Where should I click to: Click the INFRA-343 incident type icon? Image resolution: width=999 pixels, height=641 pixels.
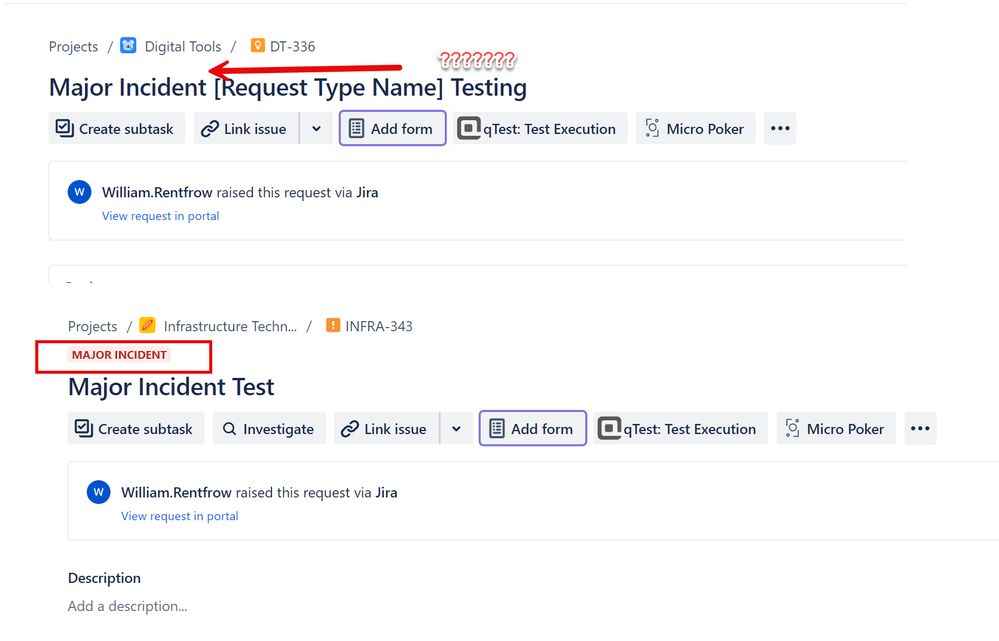tap(333, 325)
